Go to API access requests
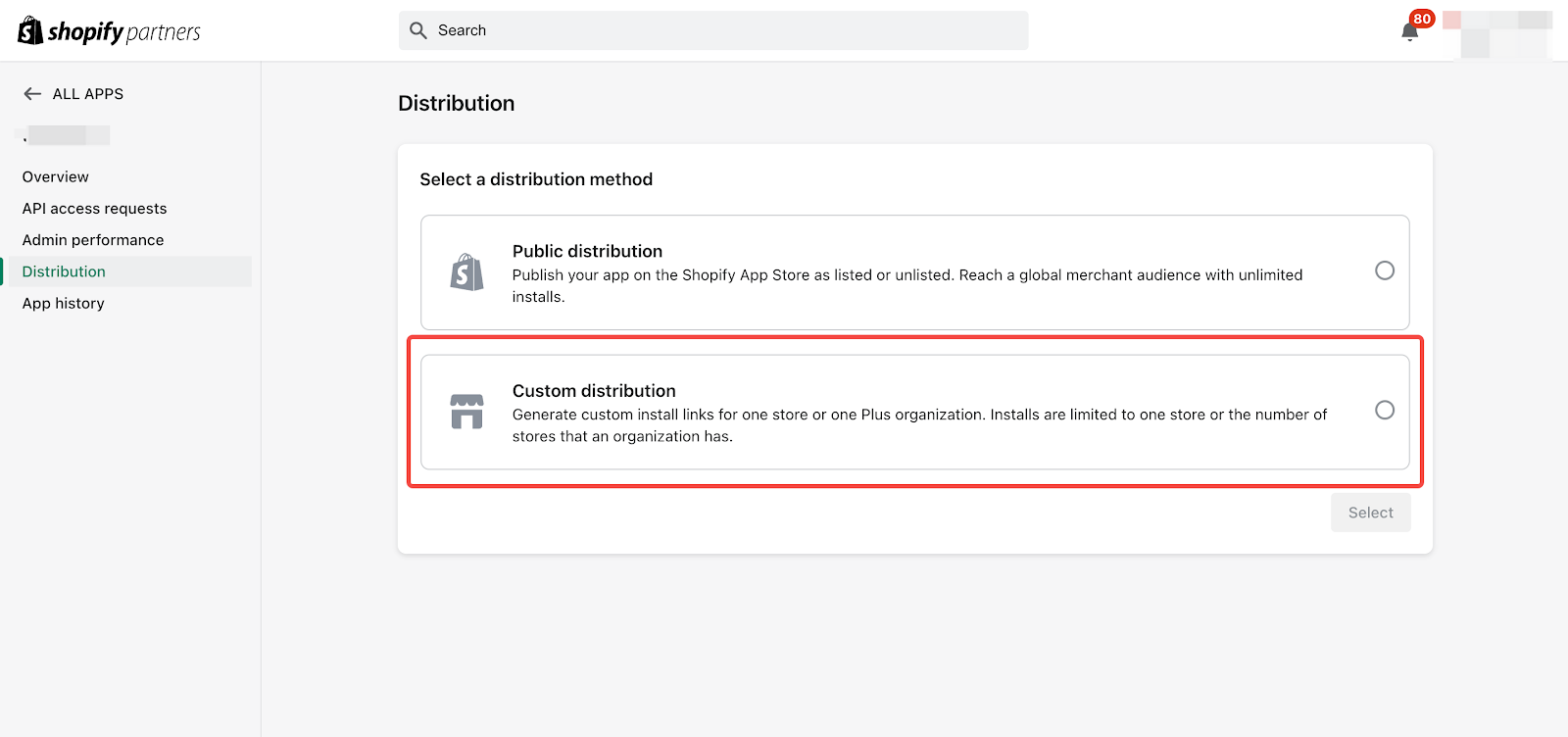The width and height of the screenshot is (1568, 737). [x=95, y=209]
